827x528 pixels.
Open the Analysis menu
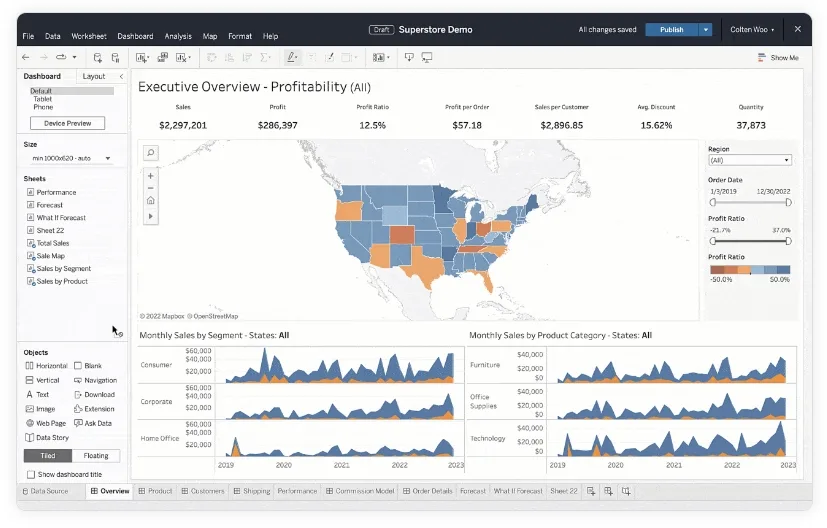click(178, 36)
